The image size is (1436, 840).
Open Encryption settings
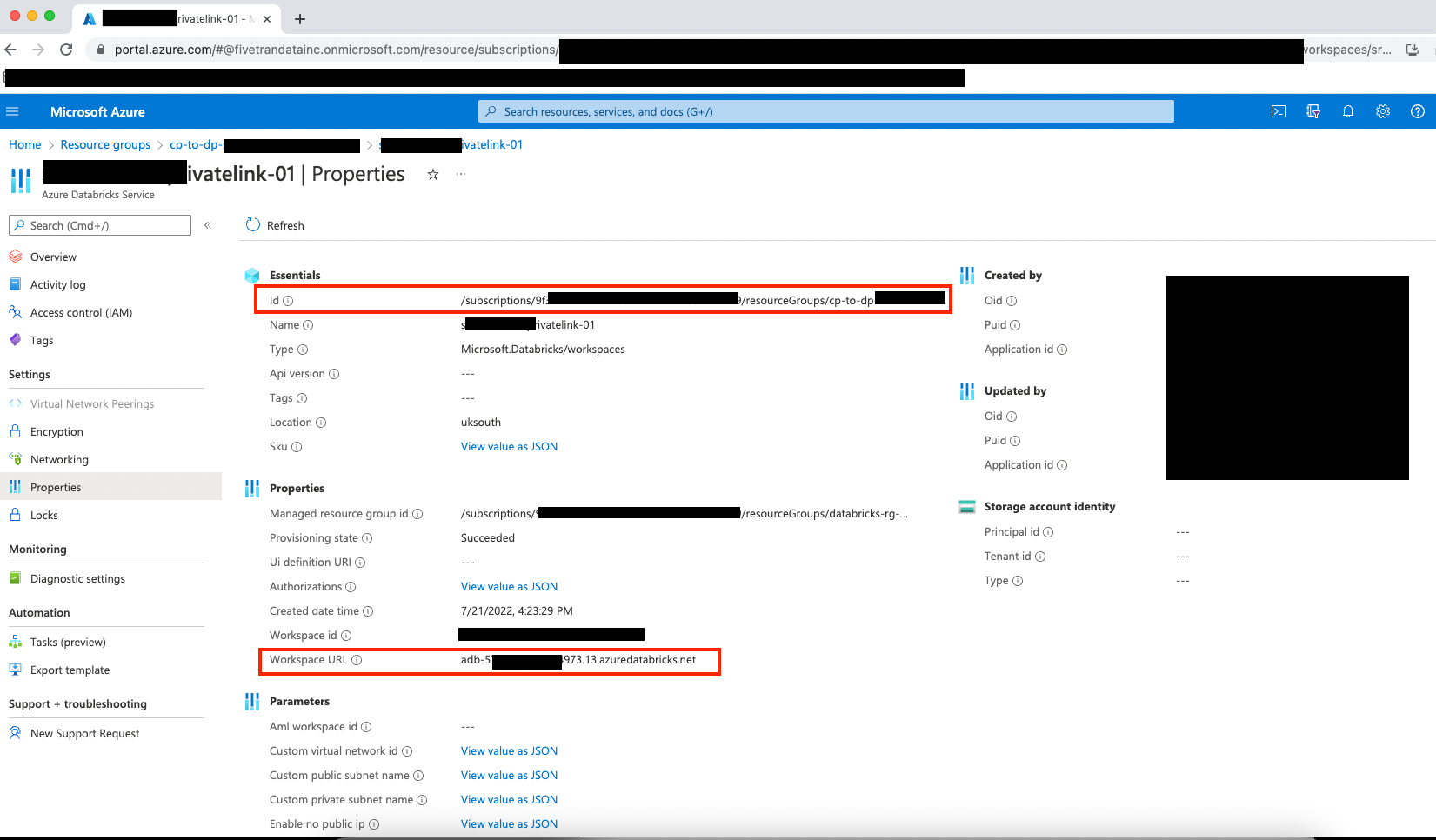tap(57, 431)
